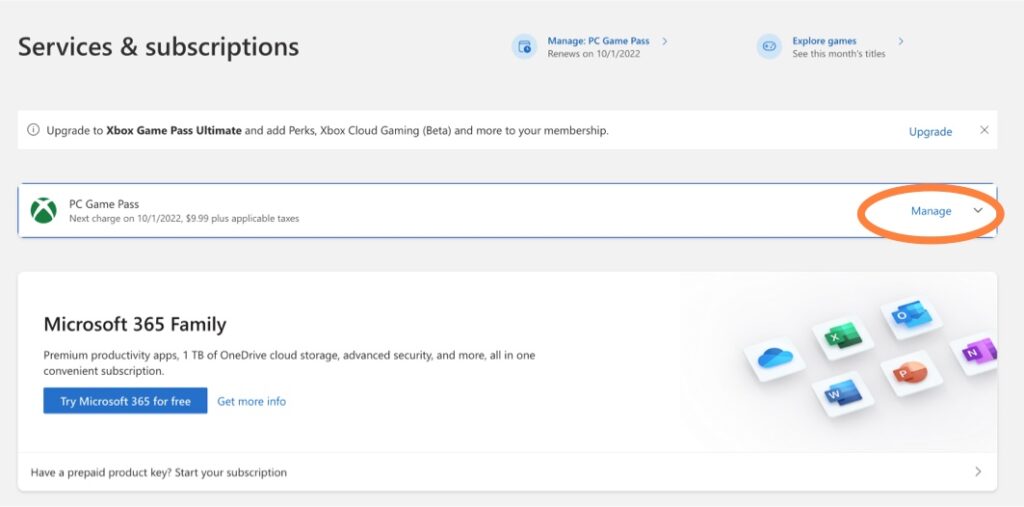Click the Explore games controller icon
This screenshot has width=1024, height=507.
pos(769,47)
